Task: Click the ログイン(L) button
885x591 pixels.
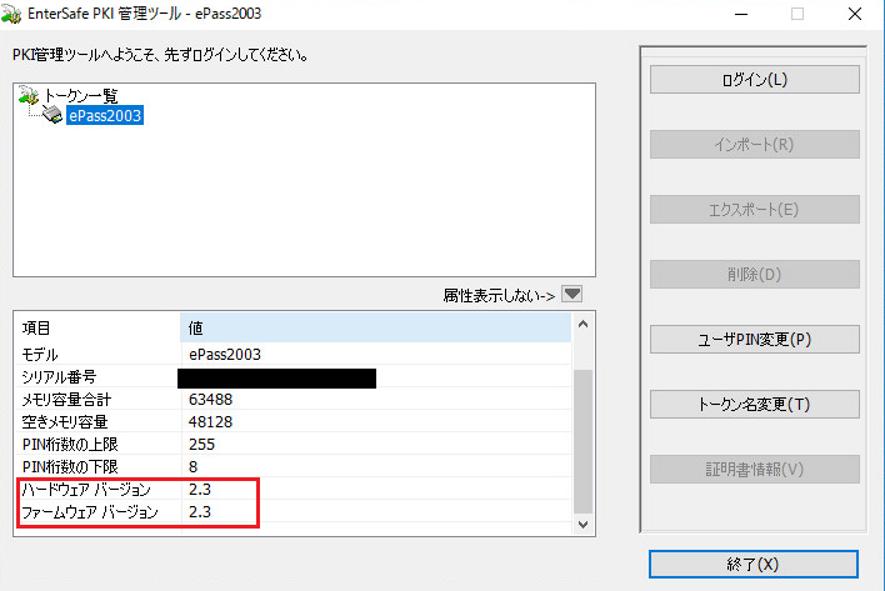Action: coord(754,80)
